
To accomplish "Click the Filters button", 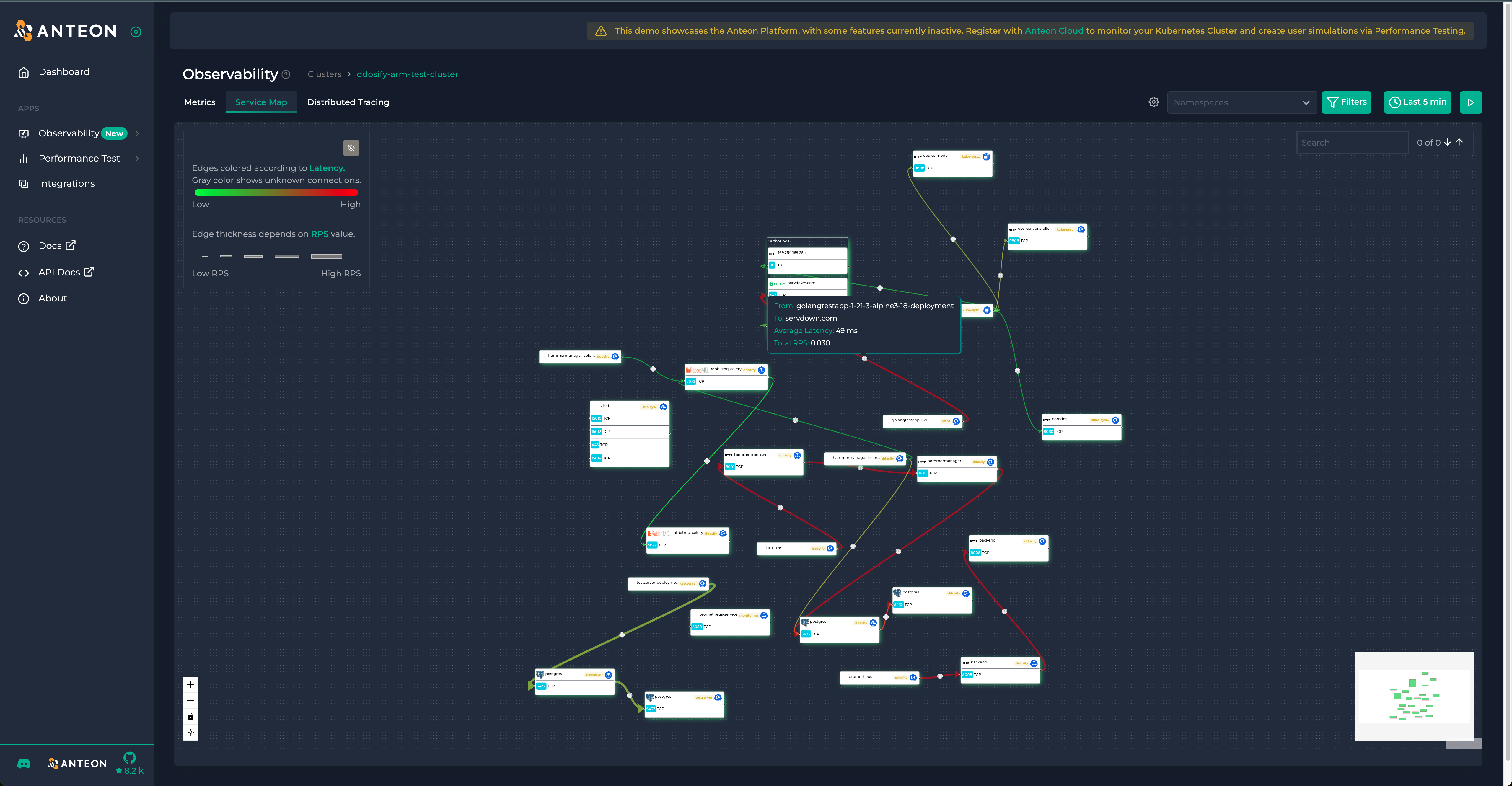I will (1346, 102).
